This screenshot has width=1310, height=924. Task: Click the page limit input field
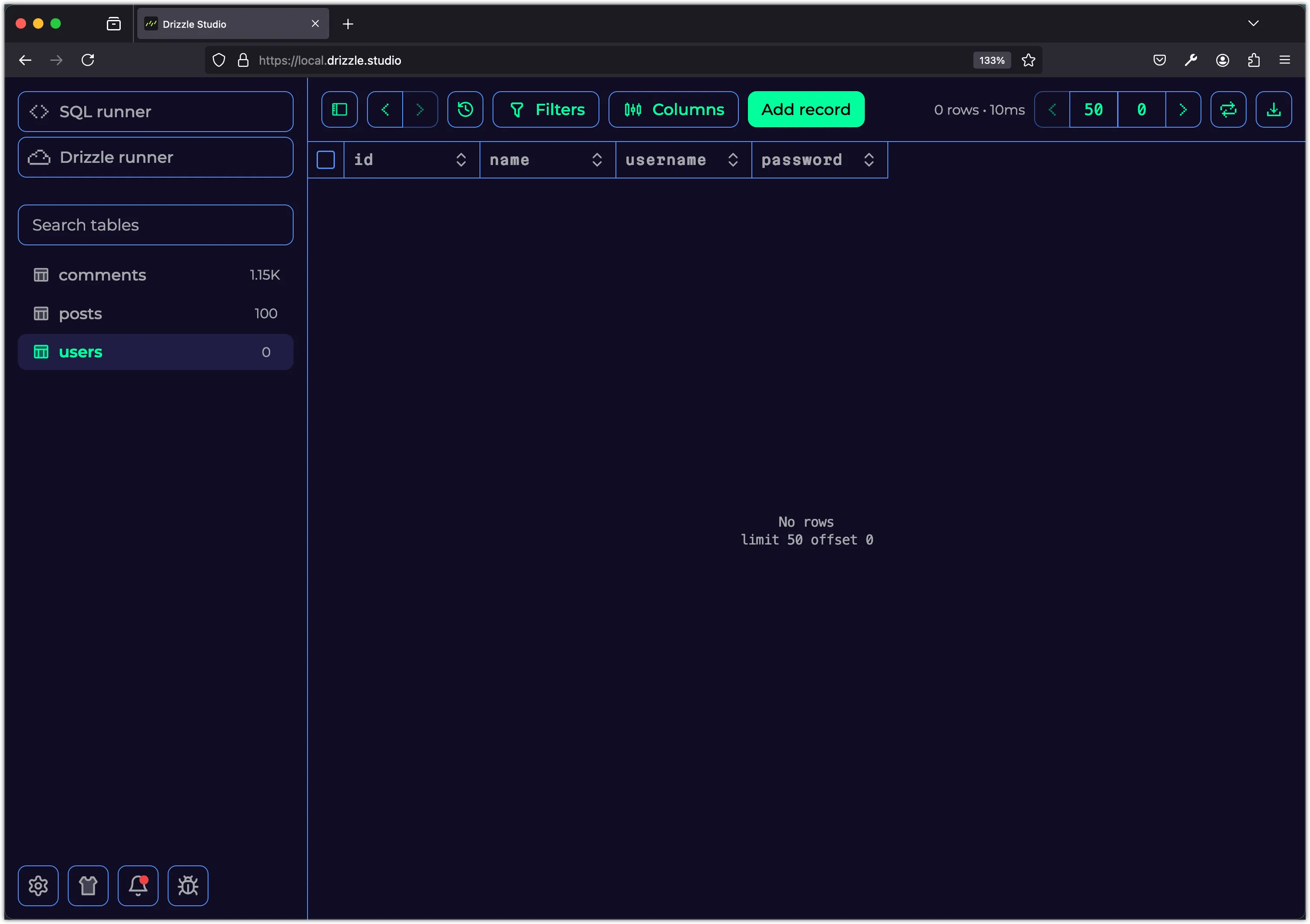(1093, 110)
